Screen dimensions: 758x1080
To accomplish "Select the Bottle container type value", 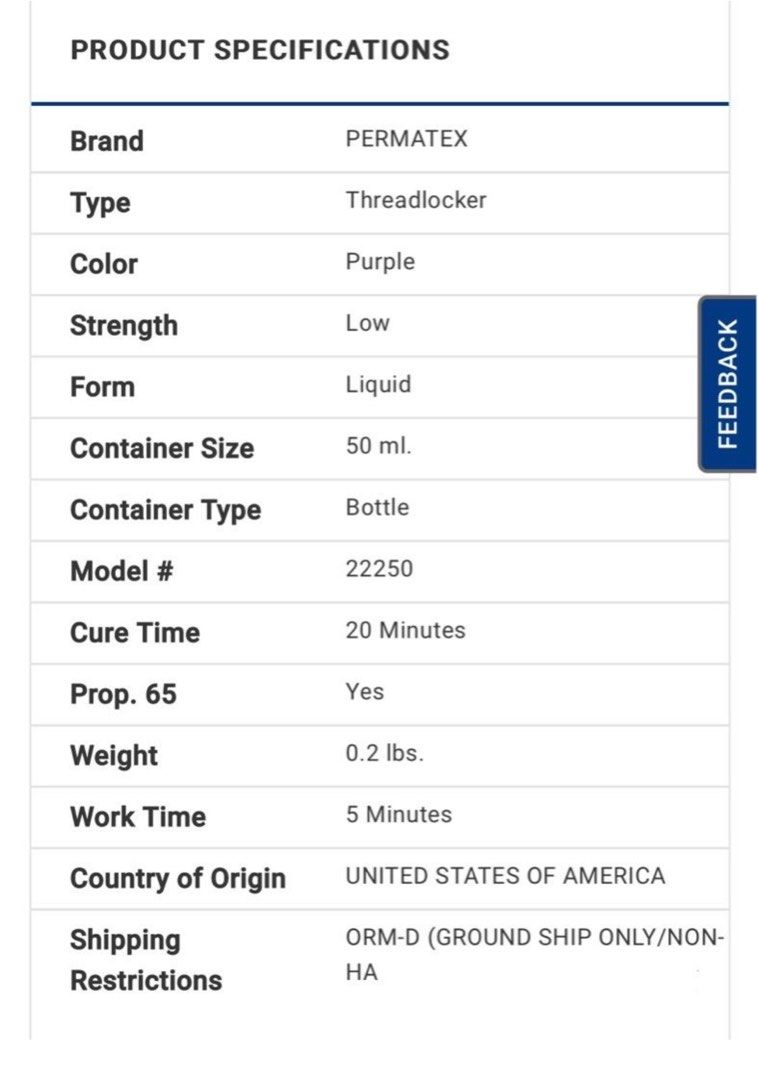I will pos(377,507).
